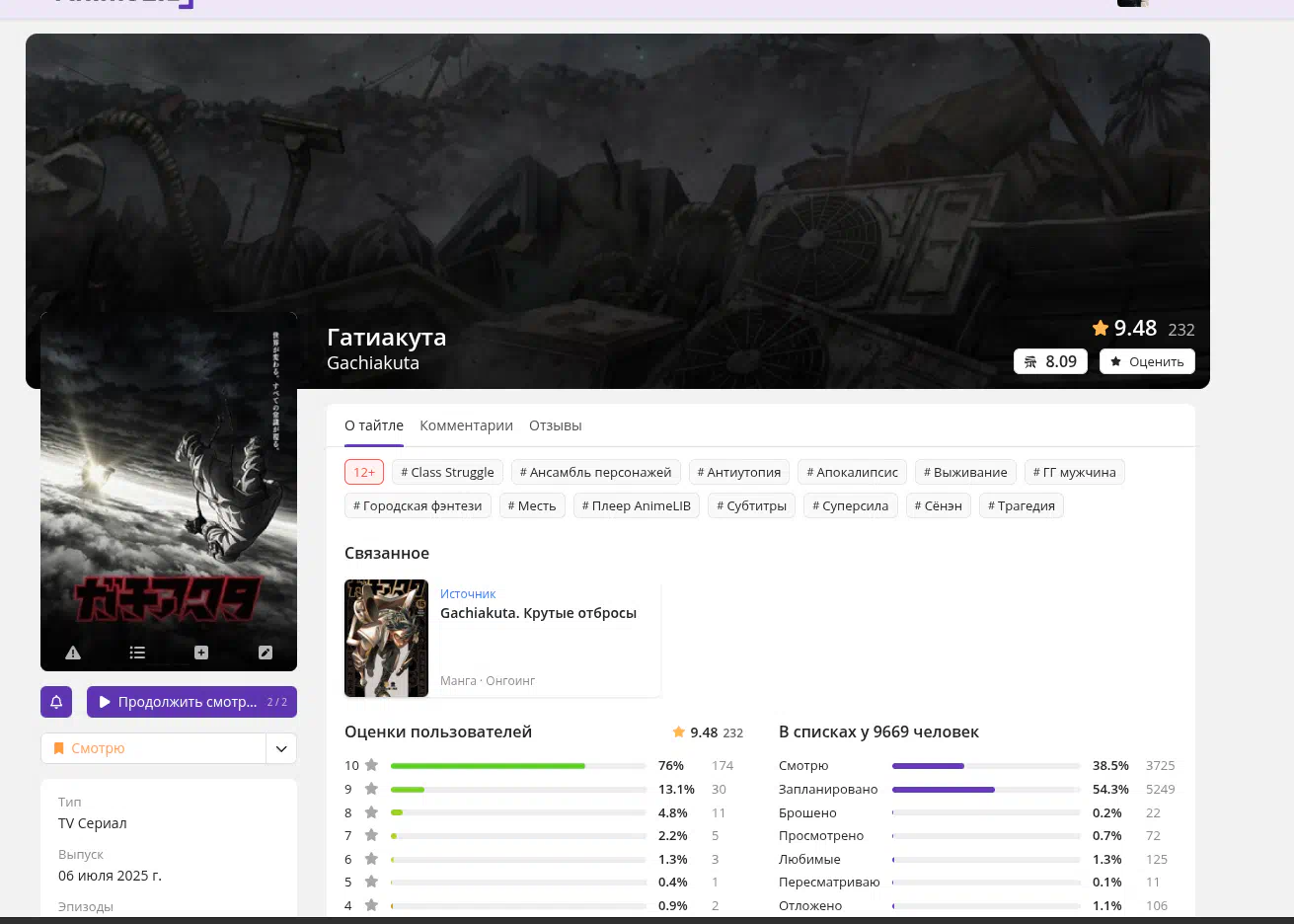Click the 06 июля 2025 г. release date
1294x924 pixels.
(x=110, y=876)
